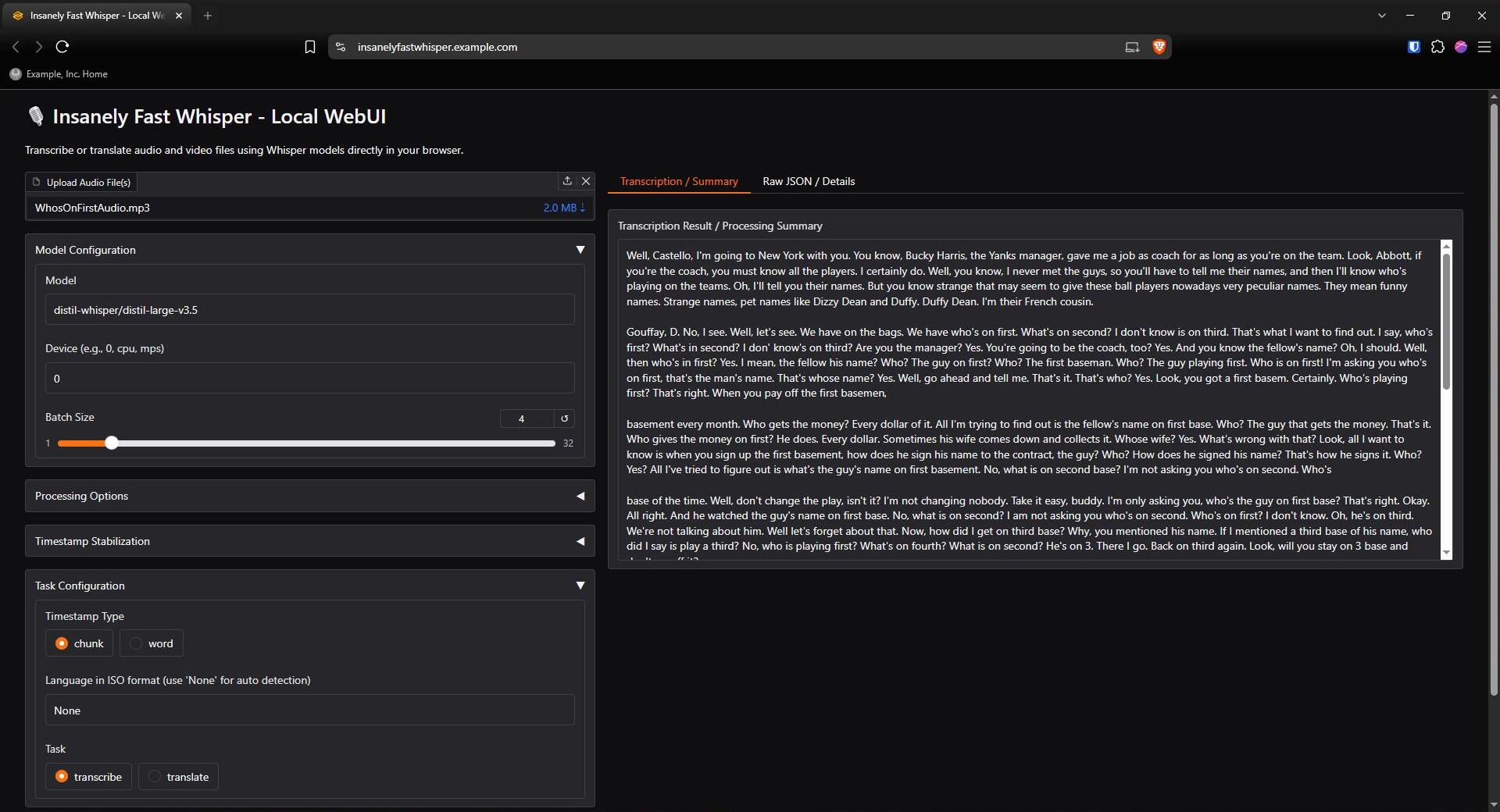
Task: Open the tab search chevron in the title bar
Action: pyautogui.click(x=1381, y=16)
